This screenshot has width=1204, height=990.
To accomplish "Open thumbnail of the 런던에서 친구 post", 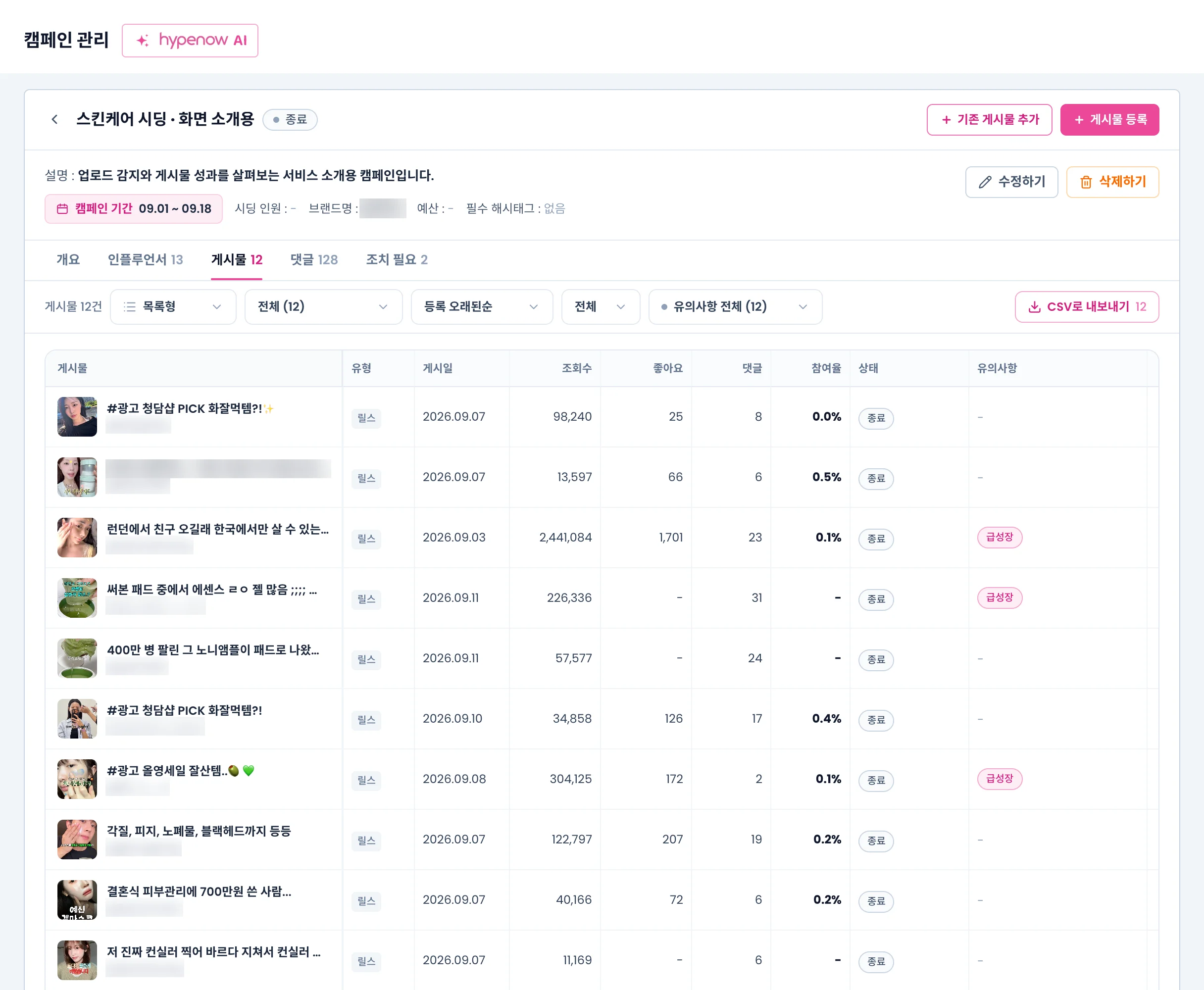I will pos(77,538).
